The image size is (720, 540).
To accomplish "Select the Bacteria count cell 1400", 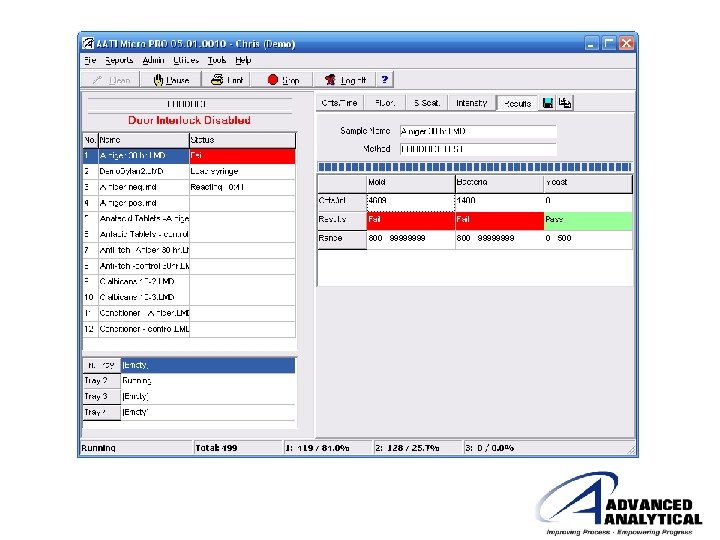I will pos(499,201).
